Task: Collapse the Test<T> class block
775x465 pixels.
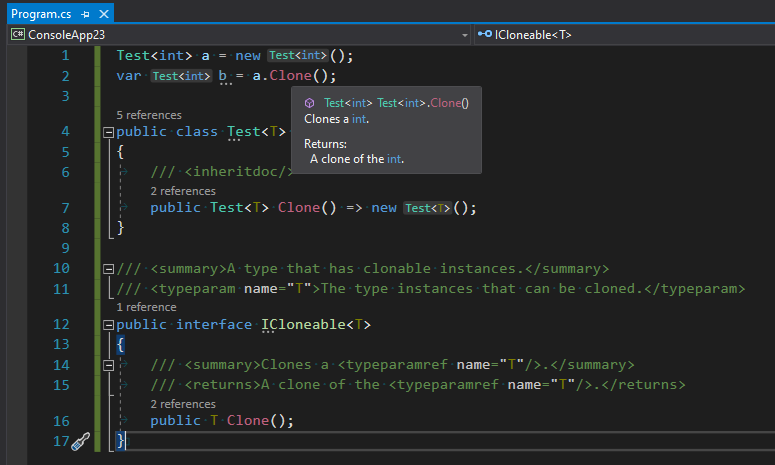Action: [x=109, y=132]
